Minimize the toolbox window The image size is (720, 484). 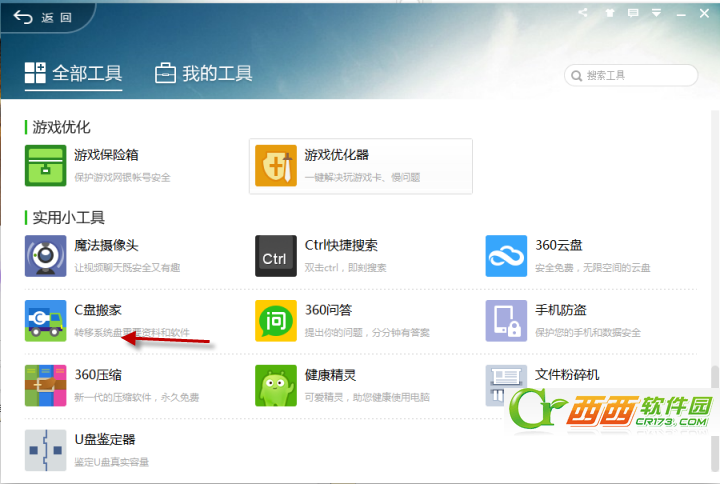(681, 14)
